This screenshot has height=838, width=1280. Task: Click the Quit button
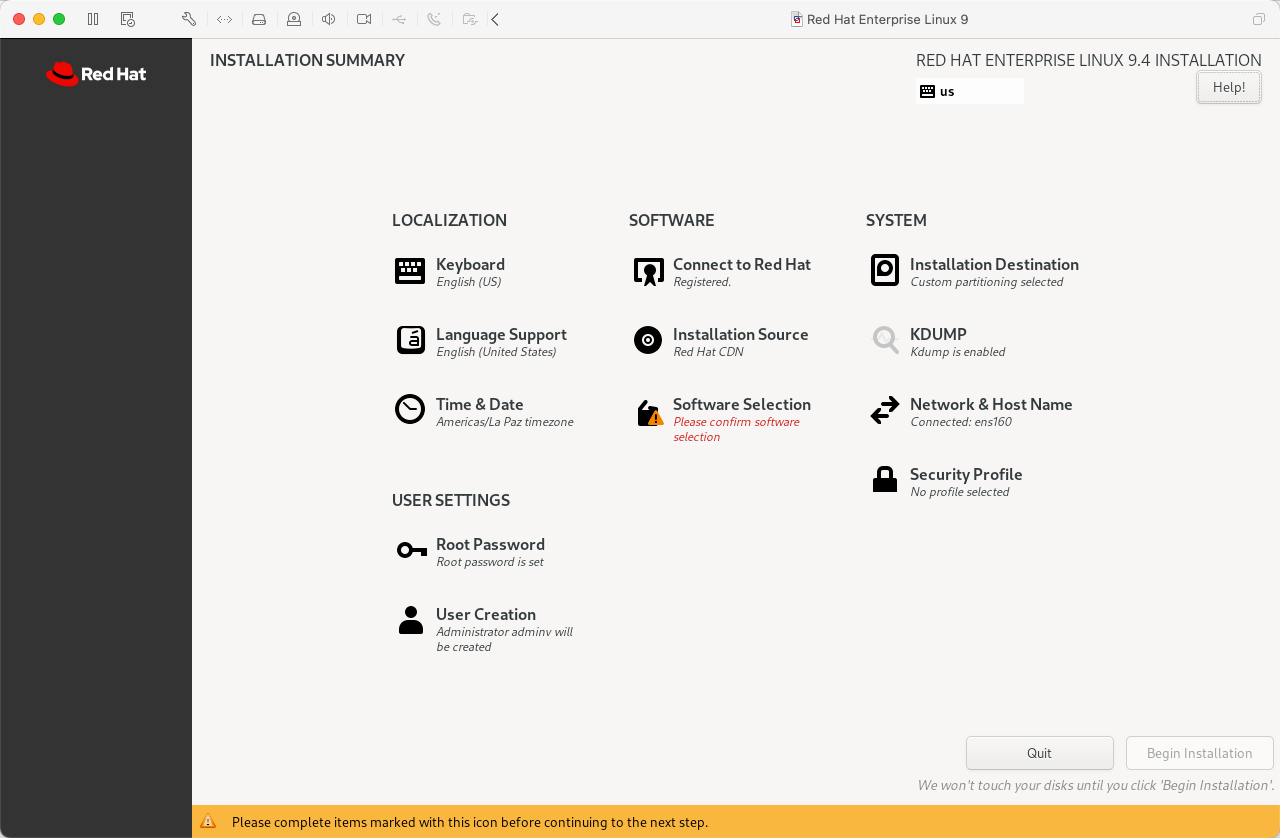coord(1039,753)
